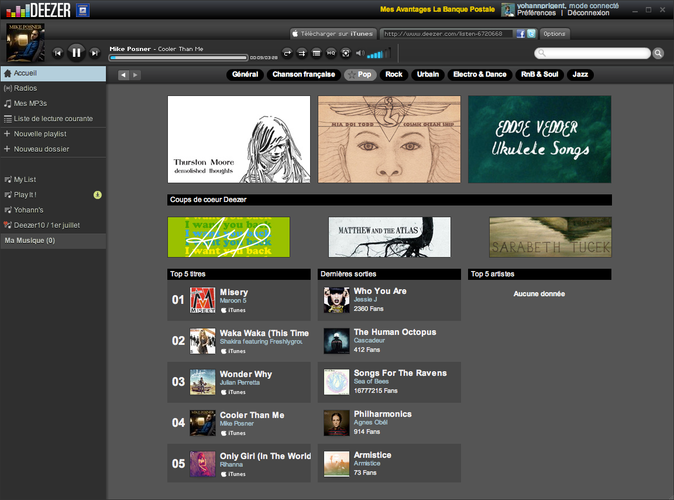Add a Nouveau dossier
674x500 pixels.
point(38,148)
